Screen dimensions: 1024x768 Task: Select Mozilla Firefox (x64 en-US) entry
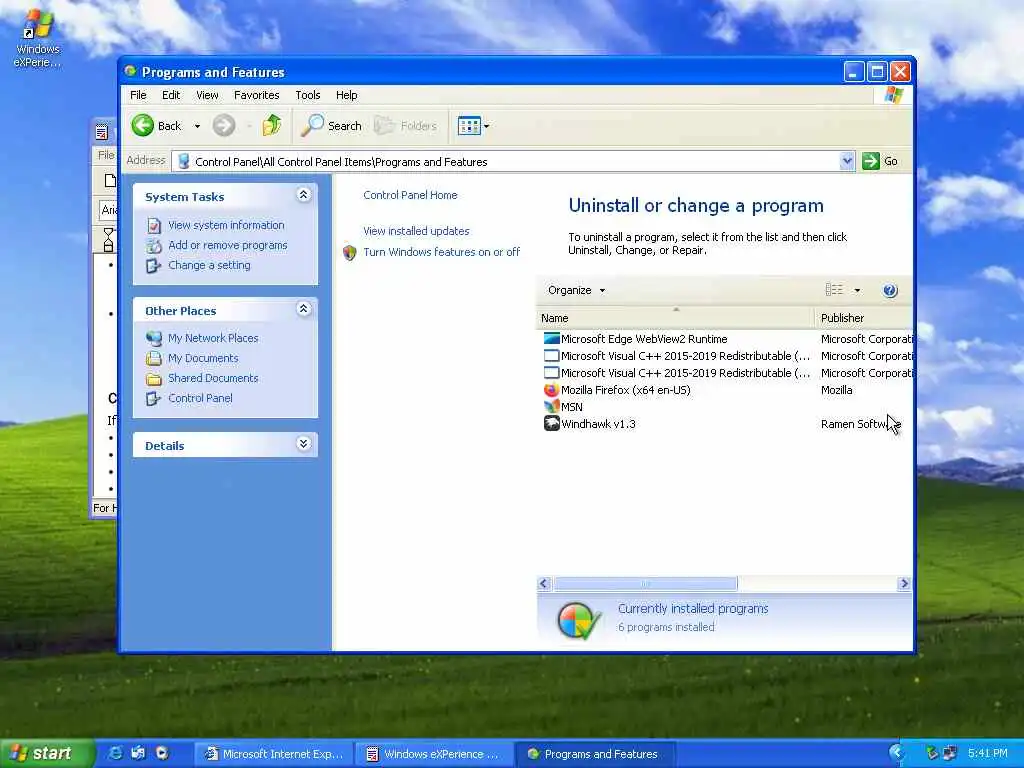(626, 390)
